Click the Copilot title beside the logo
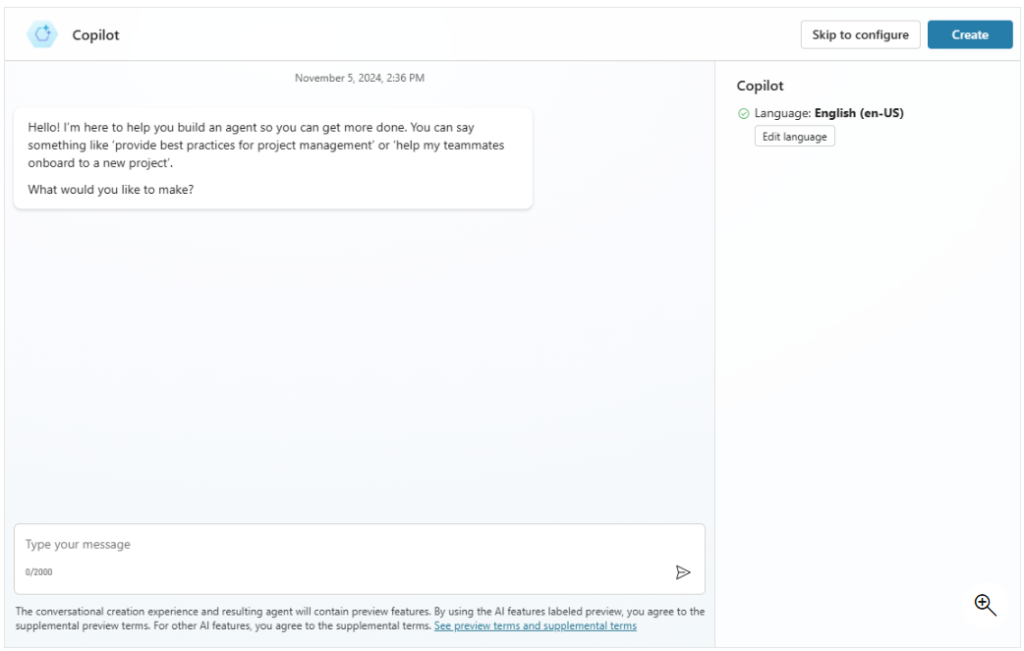Viewport: 1024px width, 651px height. pyautogui.click(x=96, y=35)
